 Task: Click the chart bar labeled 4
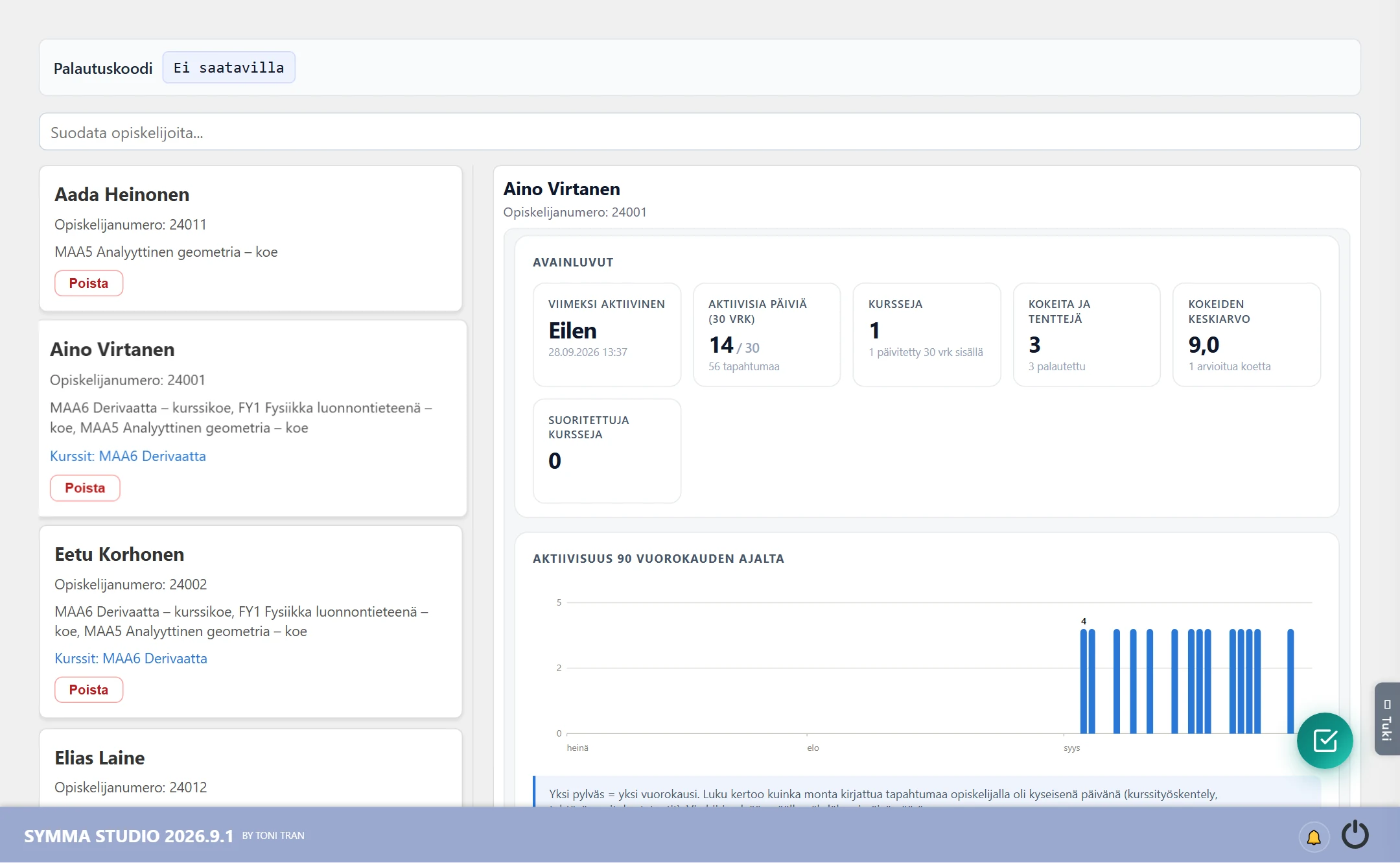(1084, 681)
